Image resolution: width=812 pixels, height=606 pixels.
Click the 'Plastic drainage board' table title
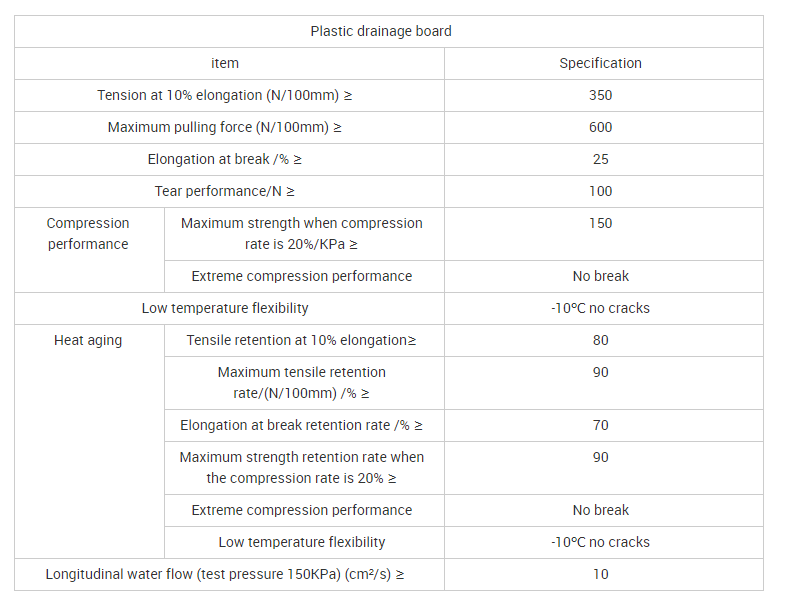381,31
